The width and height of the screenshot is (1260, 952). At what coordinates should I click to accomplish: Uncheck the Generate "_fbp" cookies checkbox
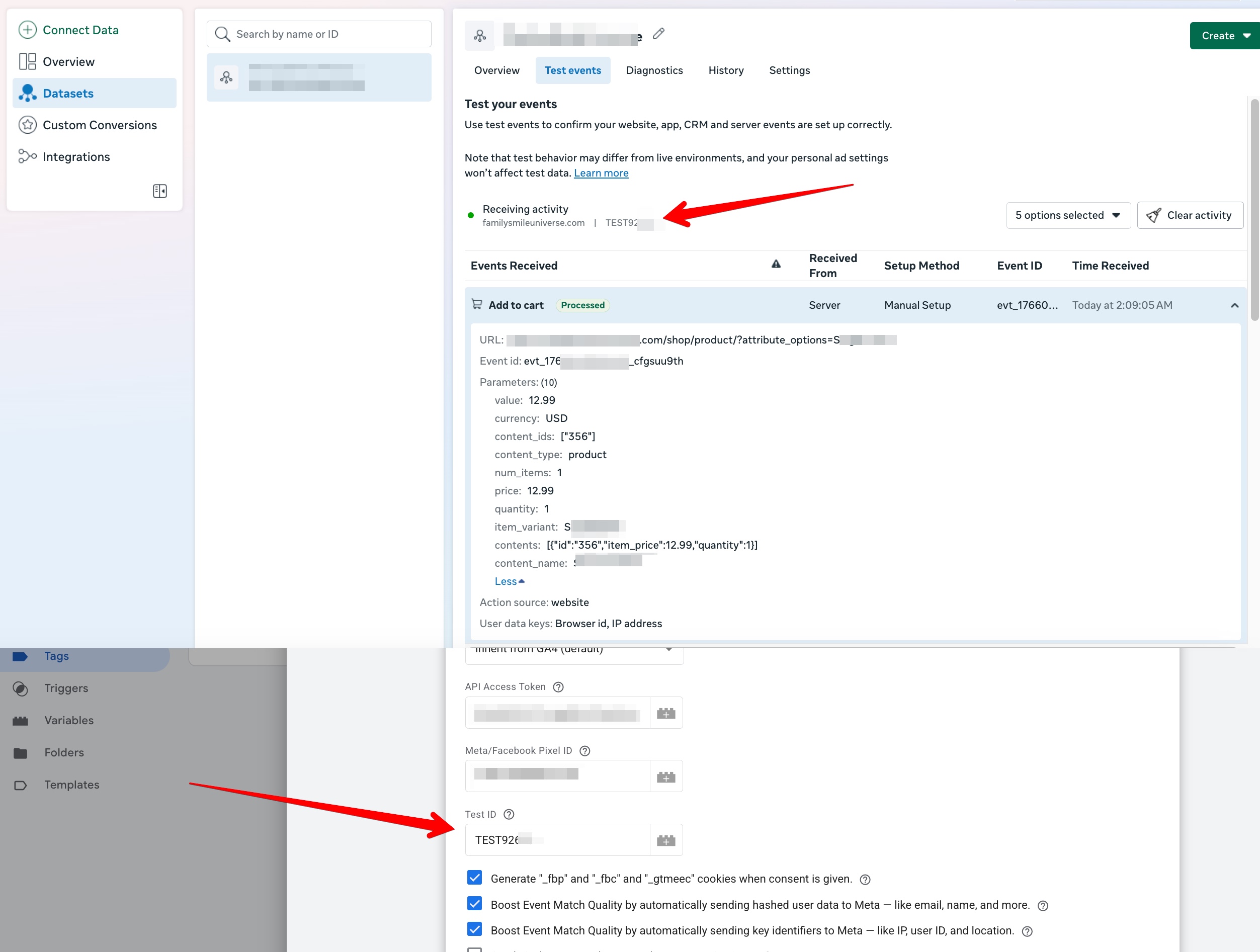[474, 878]
